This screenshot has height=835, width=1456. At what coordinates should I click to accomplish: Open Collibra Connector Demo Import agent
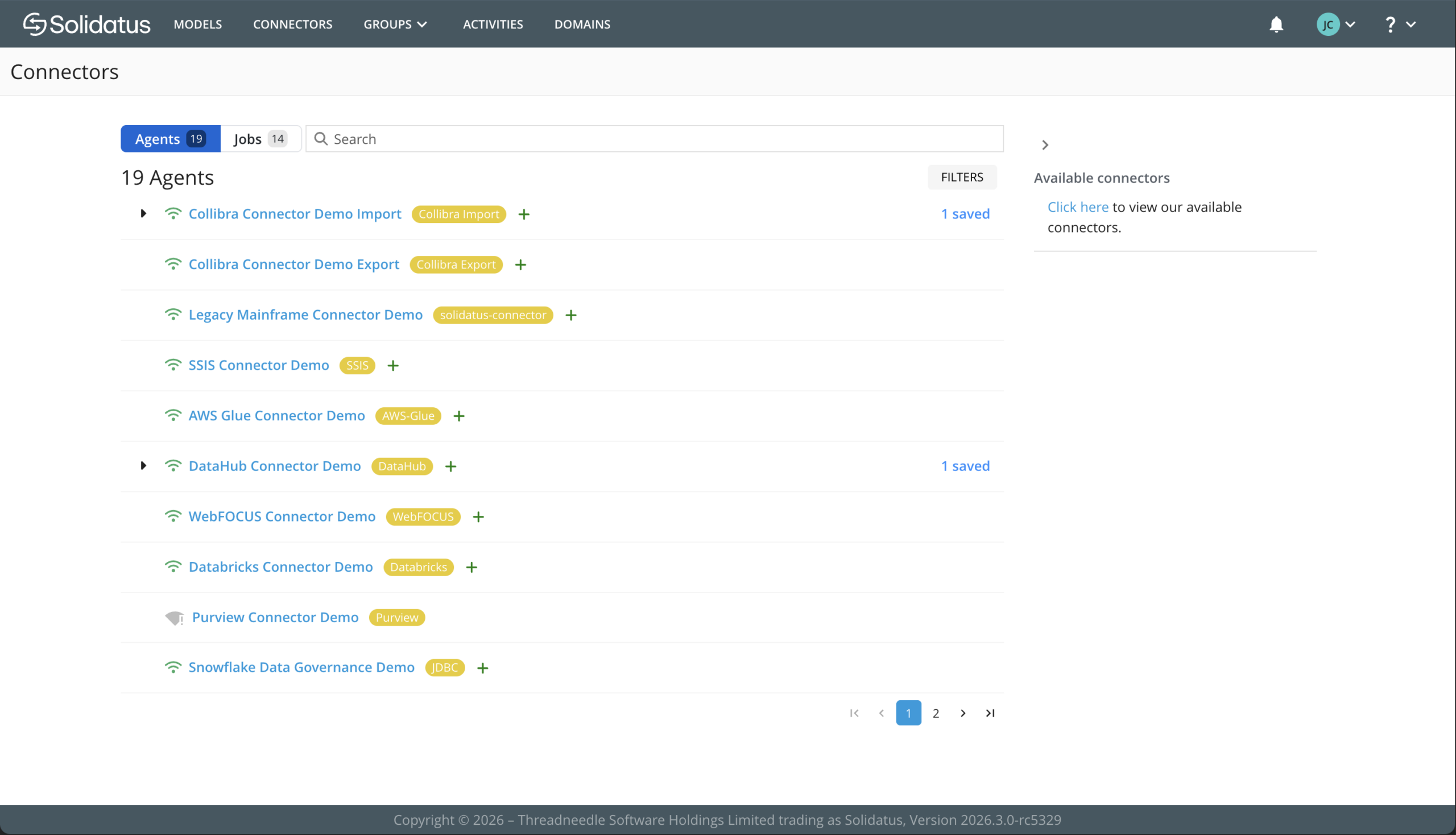(x=295, y=214)
